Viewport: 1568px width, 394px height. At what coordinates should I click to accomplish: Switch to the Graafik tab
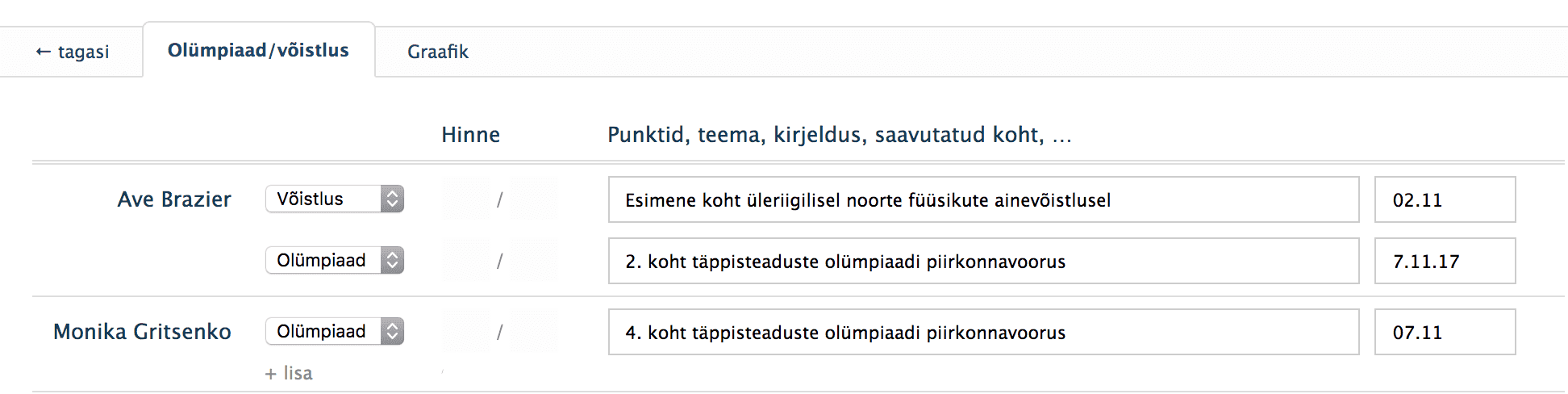point(437,52)
